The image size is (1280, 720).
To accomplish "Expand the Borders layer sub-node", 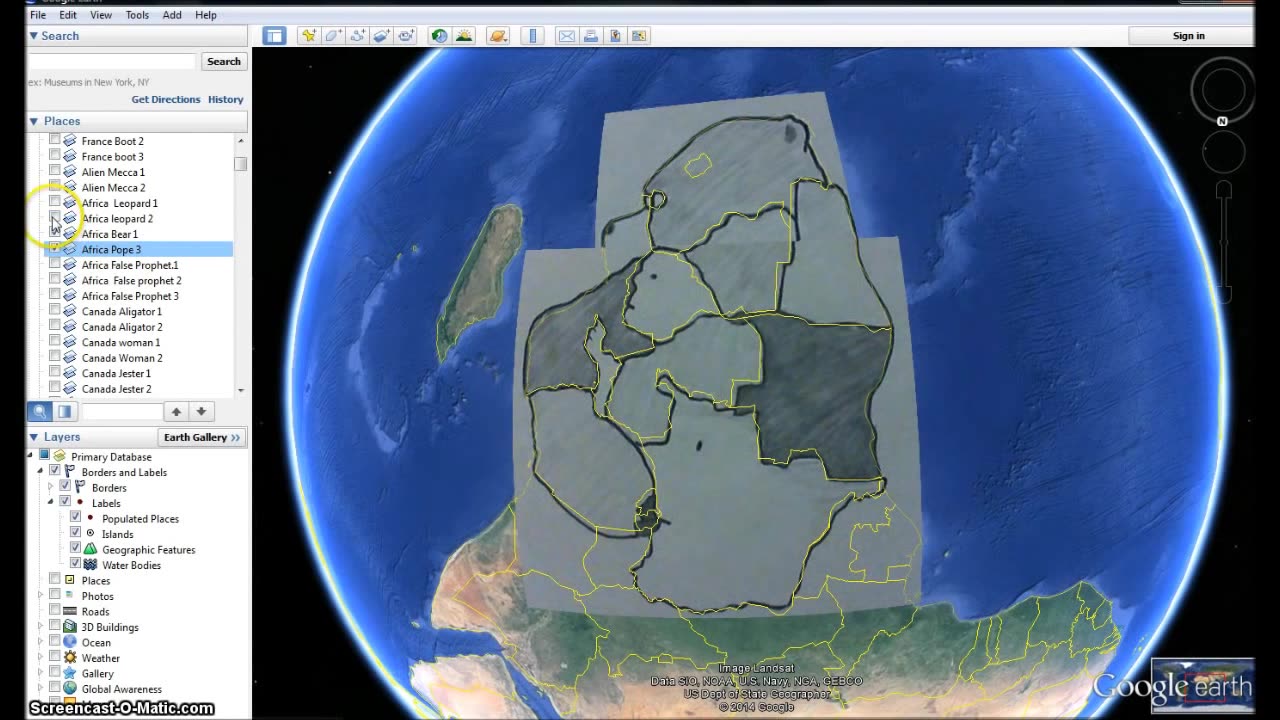I will click(x=51, y=487).
